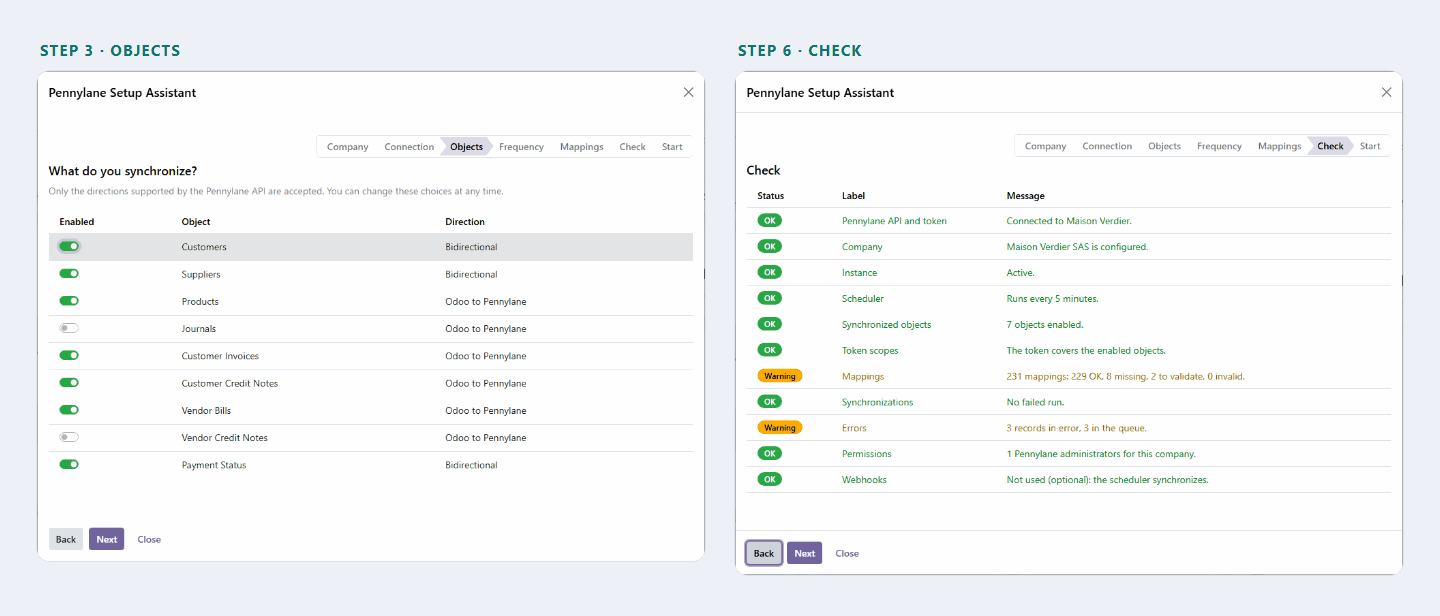
Task: Turn off the Products toggle
Action: (69, 301)
